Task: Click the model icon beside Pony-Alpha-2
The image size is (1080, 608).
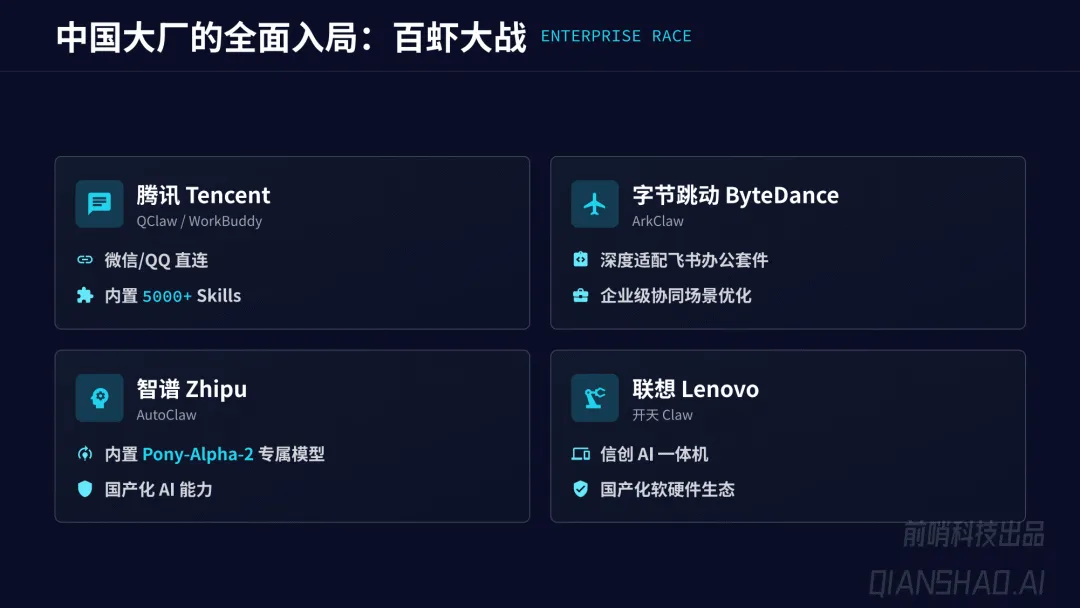Action: coord(85,454)
